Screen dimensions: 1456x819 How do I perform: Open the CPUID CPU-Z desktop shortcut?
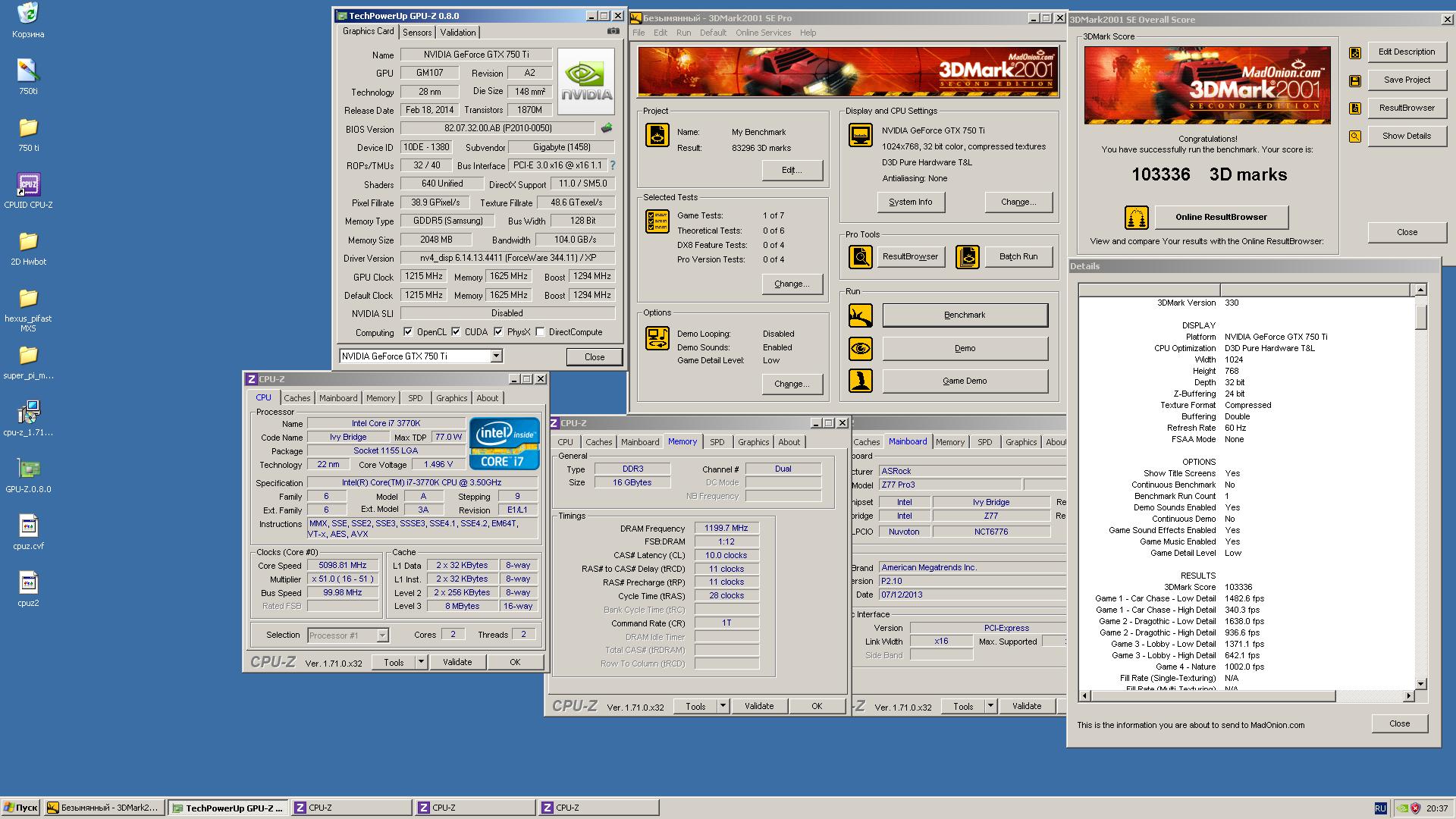click(x=28, y=184)
